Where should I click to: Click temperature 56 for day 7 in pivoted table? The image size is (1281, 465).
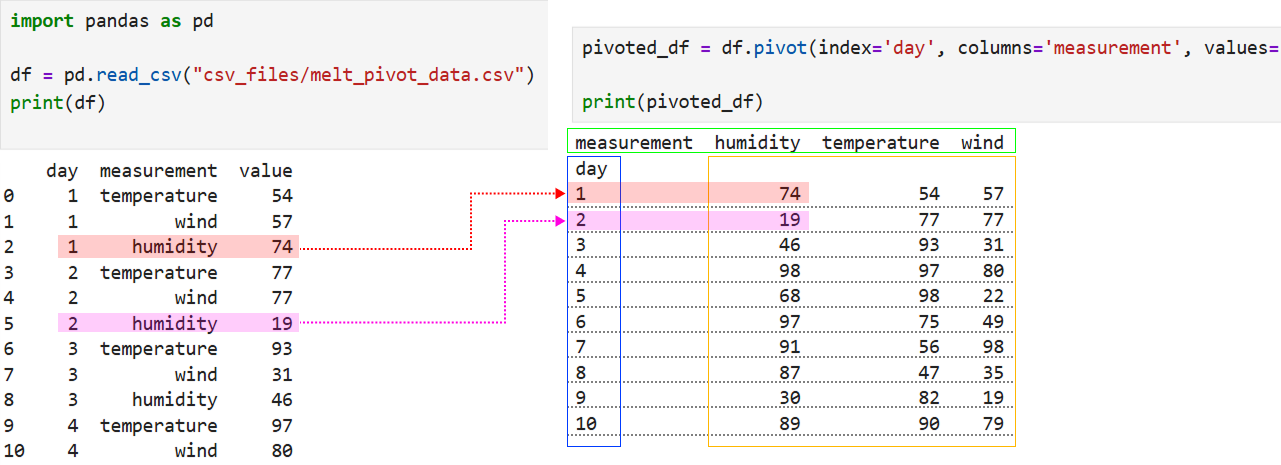[x=928, y=349]
